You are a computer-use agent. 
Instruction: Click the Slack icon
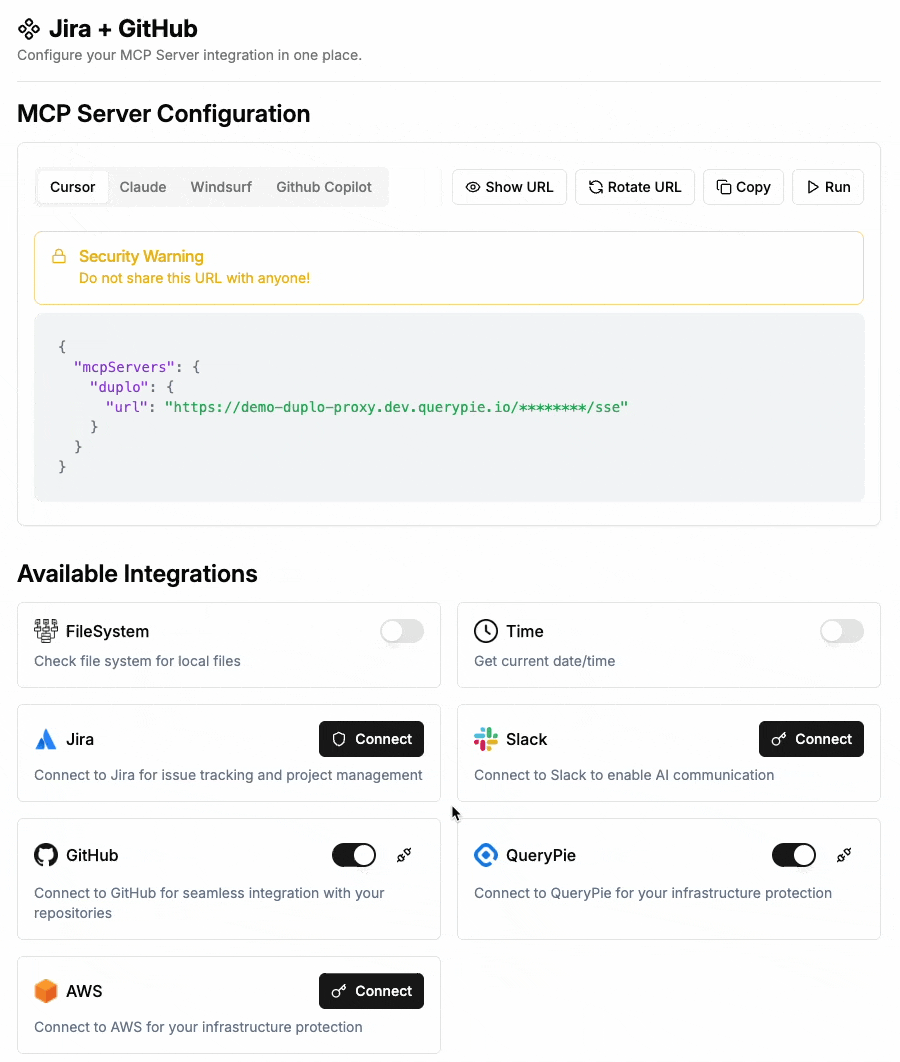point(485,739)
